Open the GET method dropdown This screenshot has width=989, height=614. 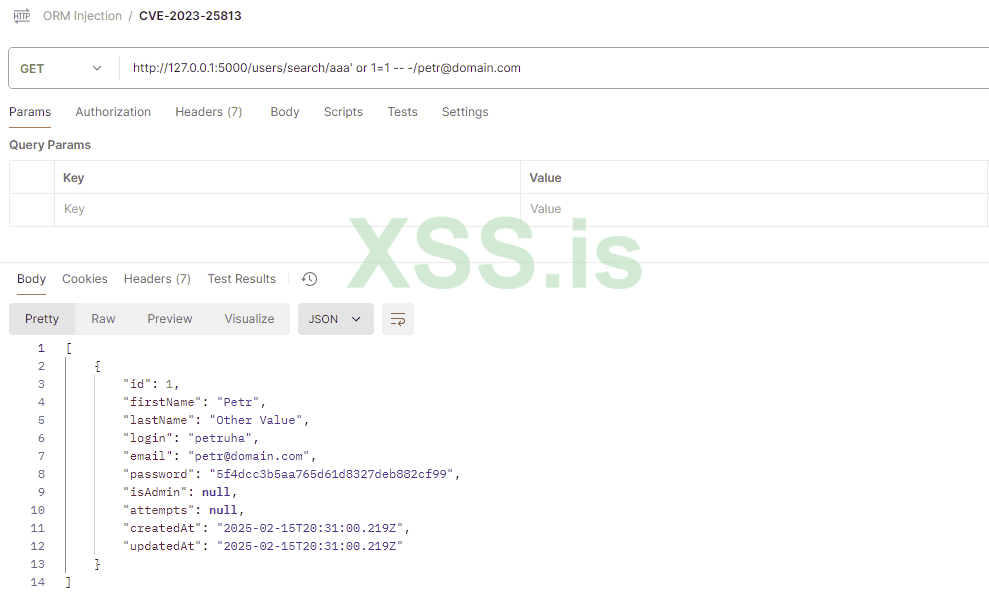point(62,68)
